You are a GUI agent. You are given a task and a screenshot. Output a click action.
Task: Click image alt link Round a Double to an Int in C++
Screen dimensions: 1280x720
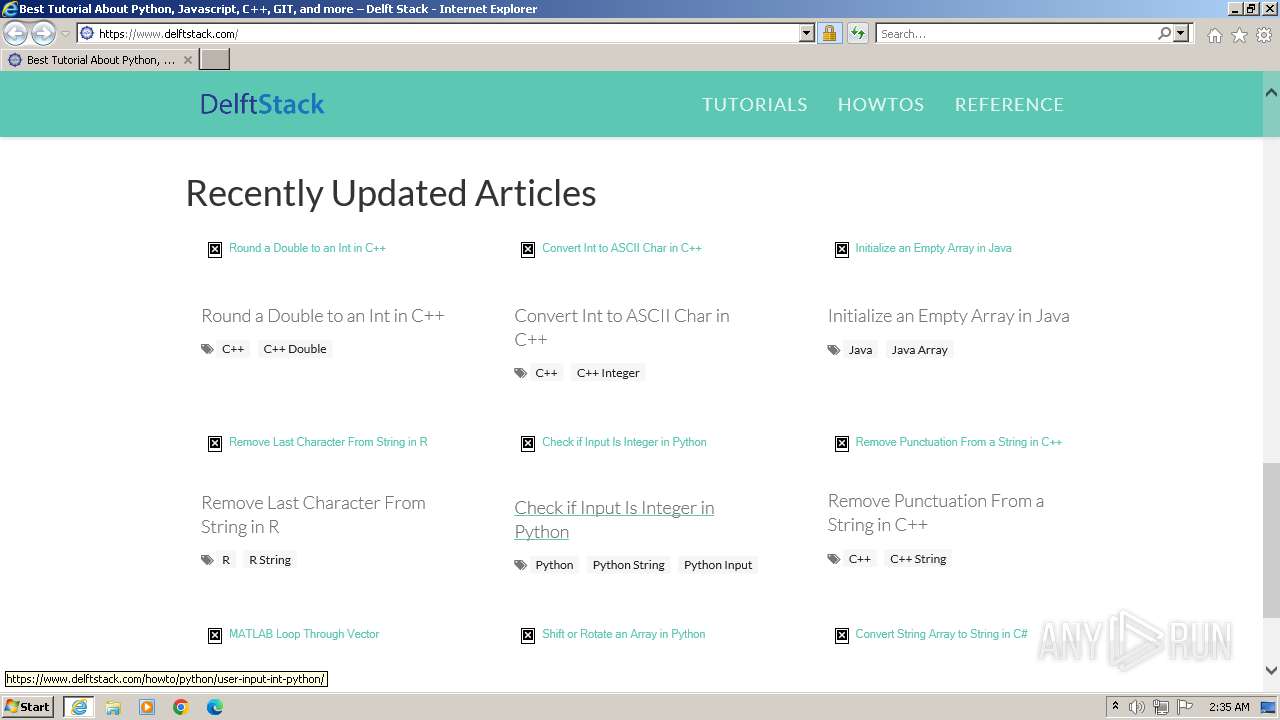pyautogui.click(x=307, y=248)
